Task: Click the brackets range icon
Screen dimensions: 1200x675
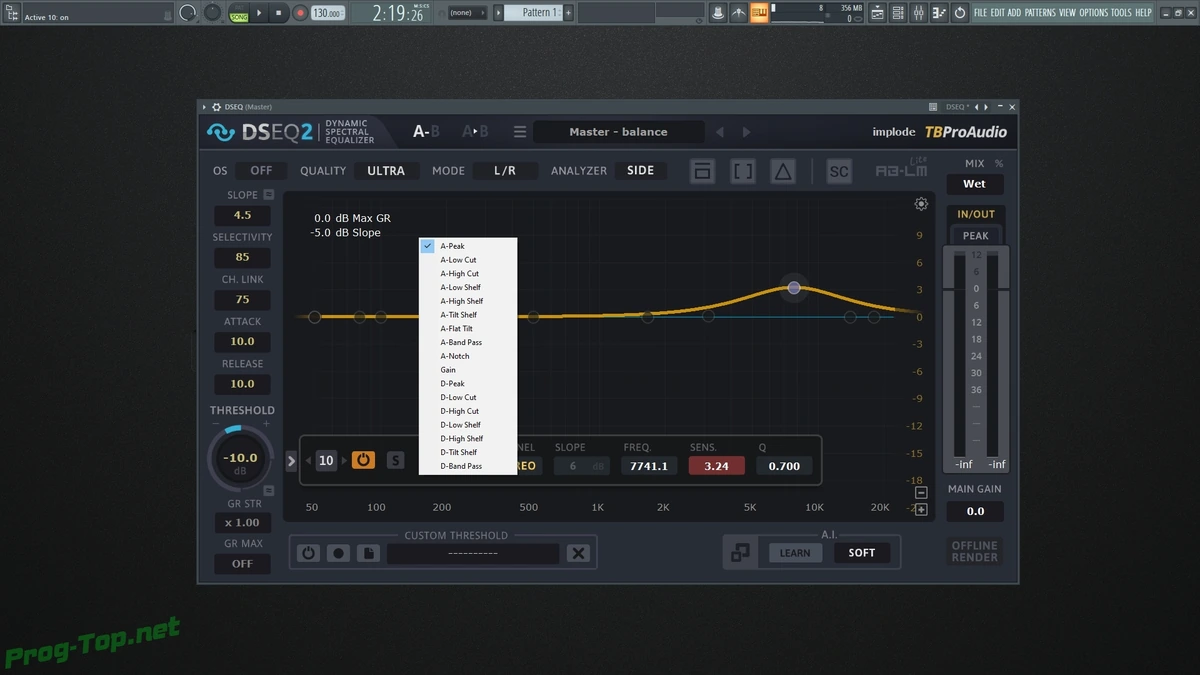Action: click(x=743, y=171)
